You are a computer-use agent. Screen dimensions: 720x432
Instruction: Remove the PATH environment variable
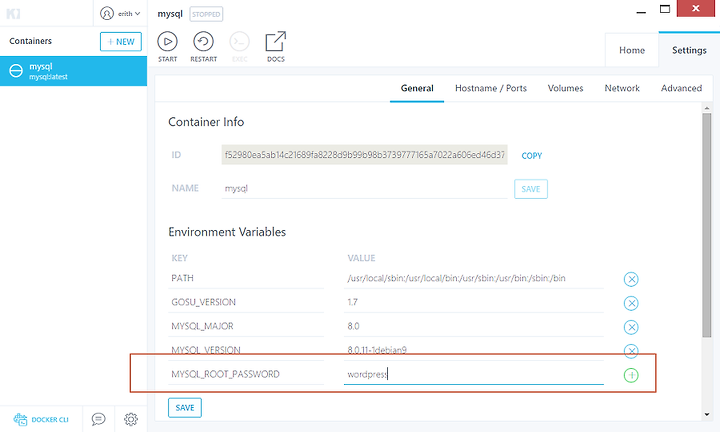pyautogui.click(x=631, y=279)
